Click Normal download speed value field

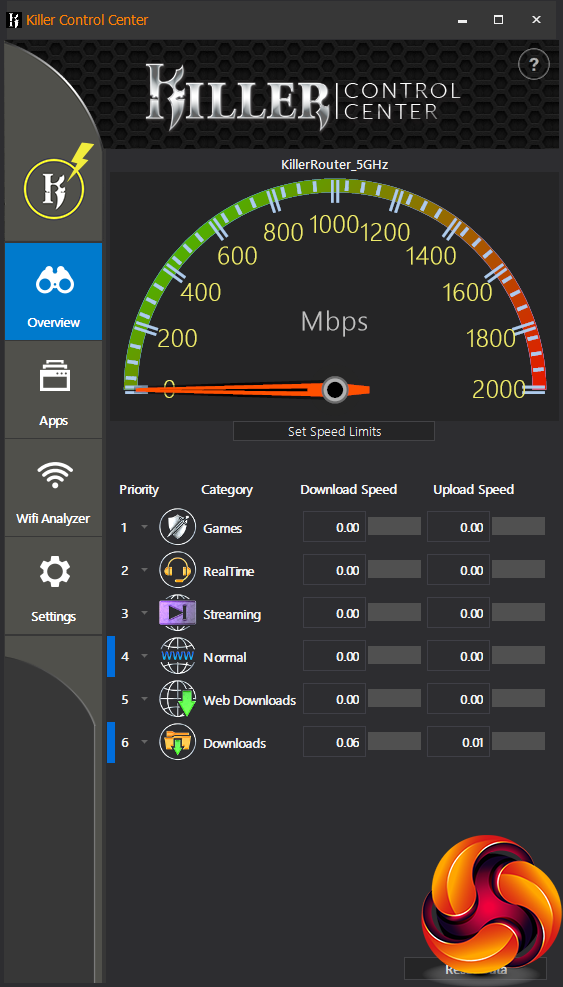tap(334, 656)
